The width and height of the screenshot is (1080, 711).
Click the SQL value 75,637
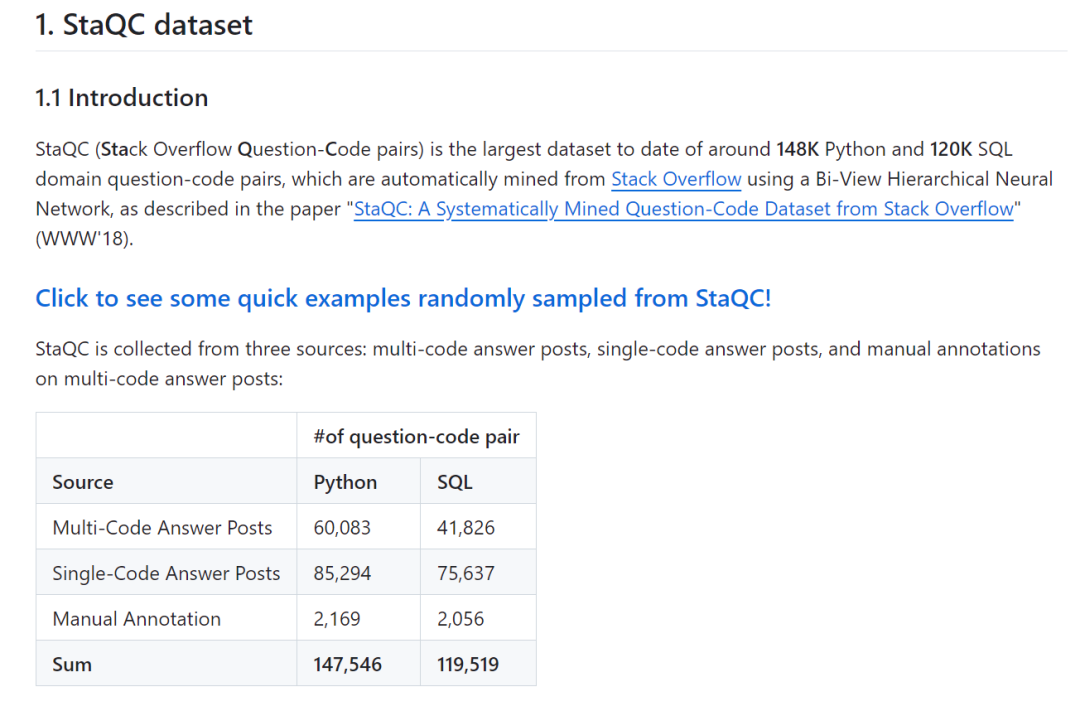pyautogui.click(x=466, y=573)
